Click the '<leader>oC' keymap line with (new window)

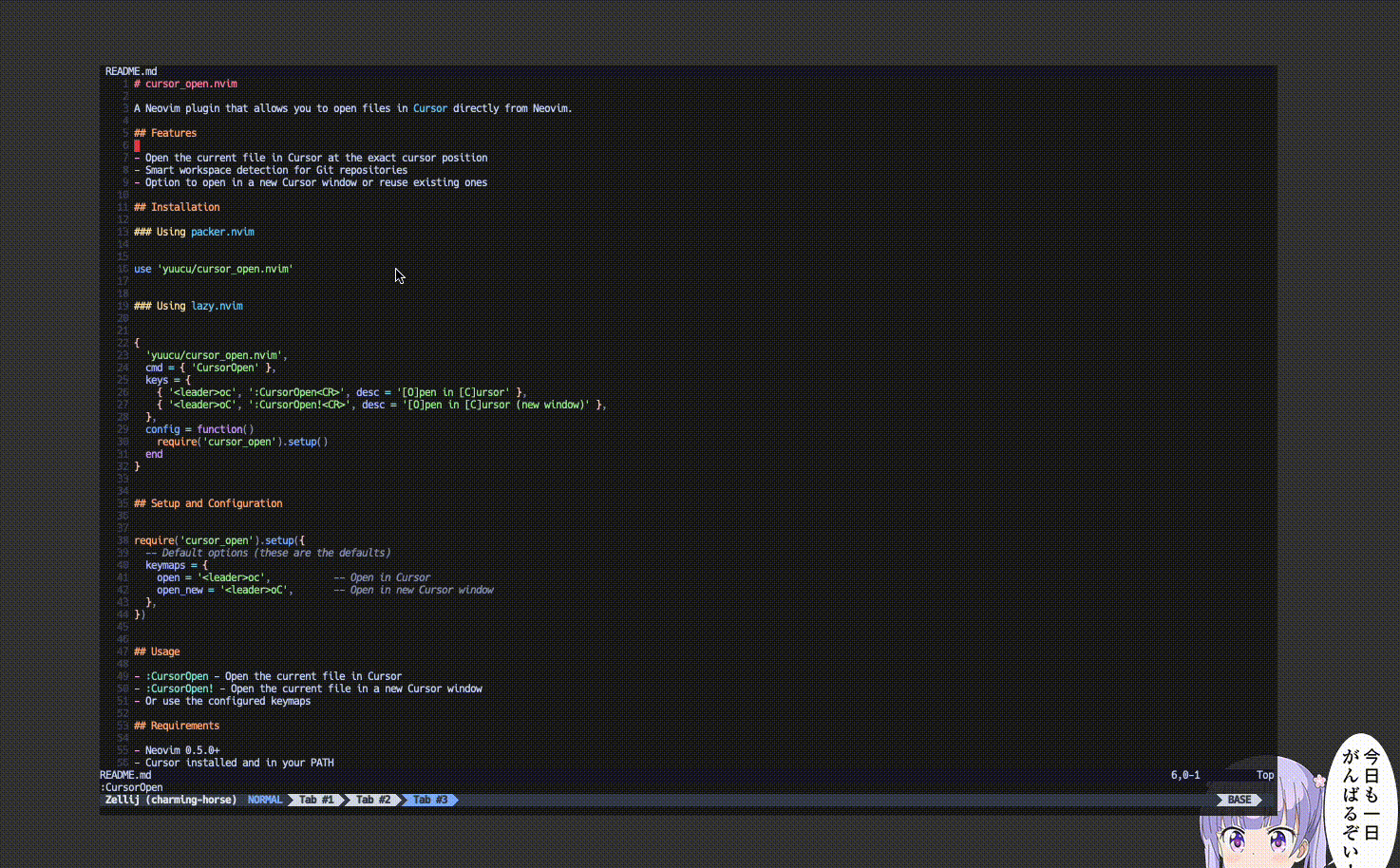pos(382,405)
